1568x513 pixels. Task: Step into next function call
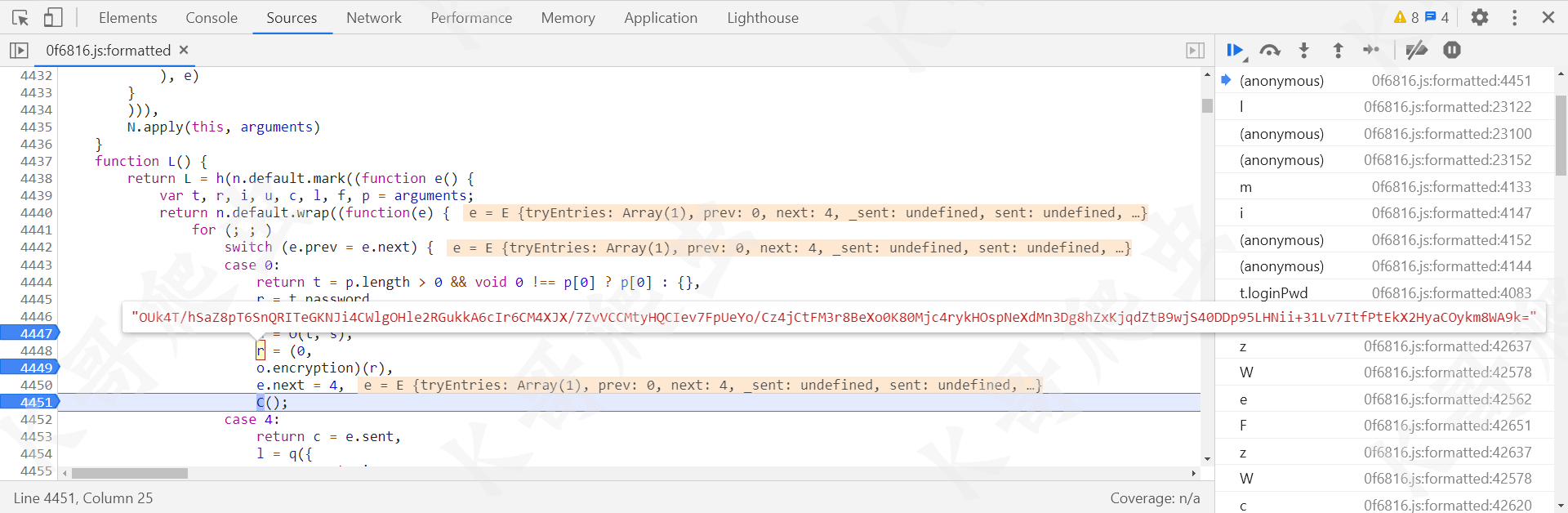(1304, 51)
